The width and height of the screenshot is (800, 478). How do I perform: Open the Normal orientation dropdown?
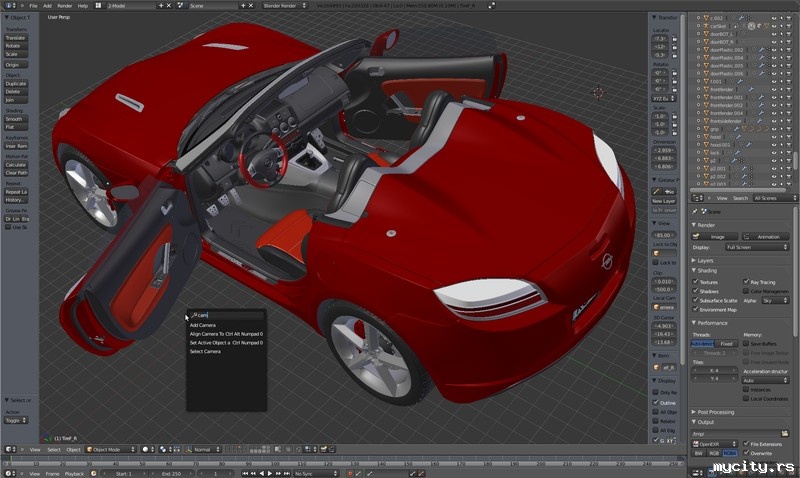(203, 449)
